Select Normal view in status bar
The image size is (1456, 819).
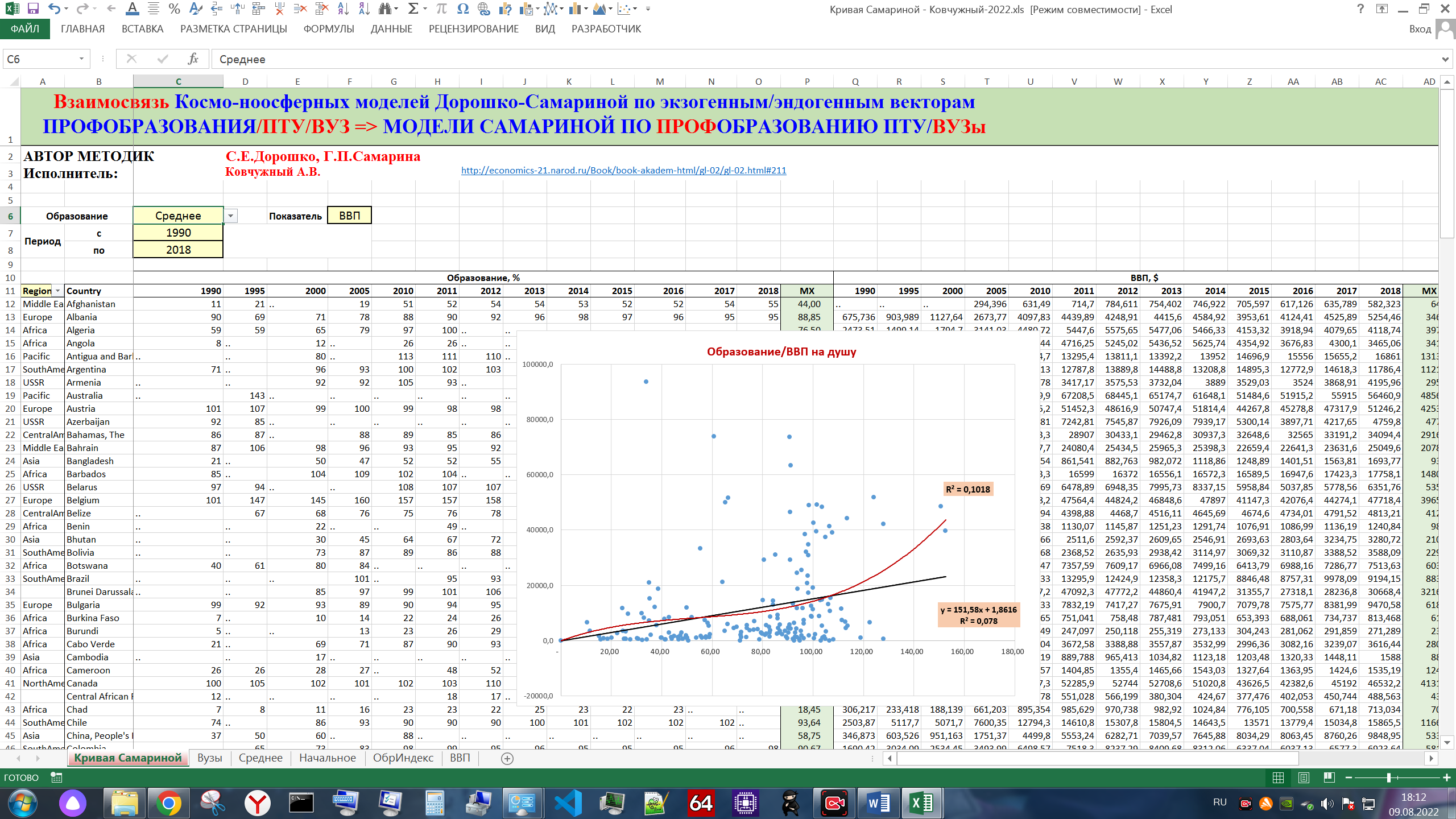point(1278,777)
